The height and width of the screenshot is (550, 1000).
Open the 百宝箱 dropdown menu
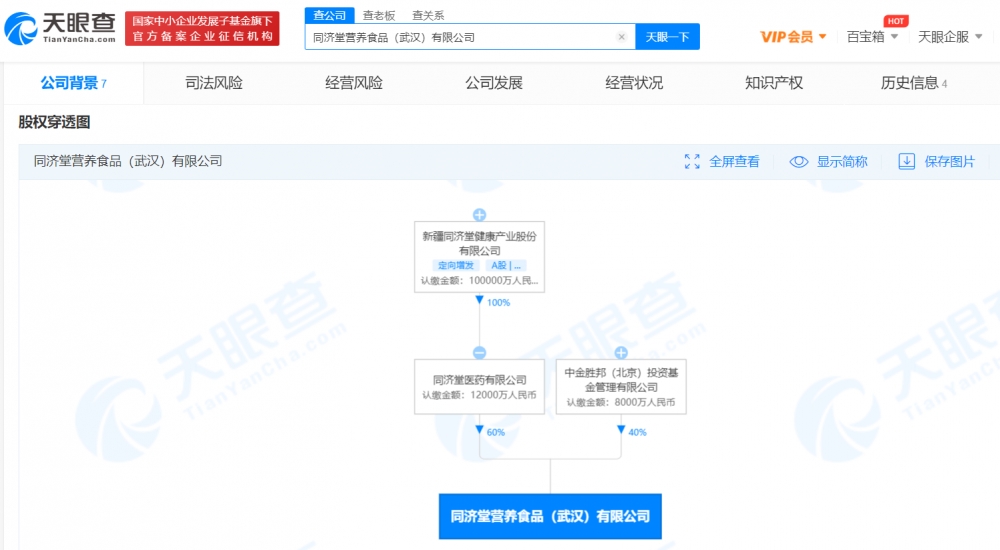pyautogui.click(x=872, y=37)
